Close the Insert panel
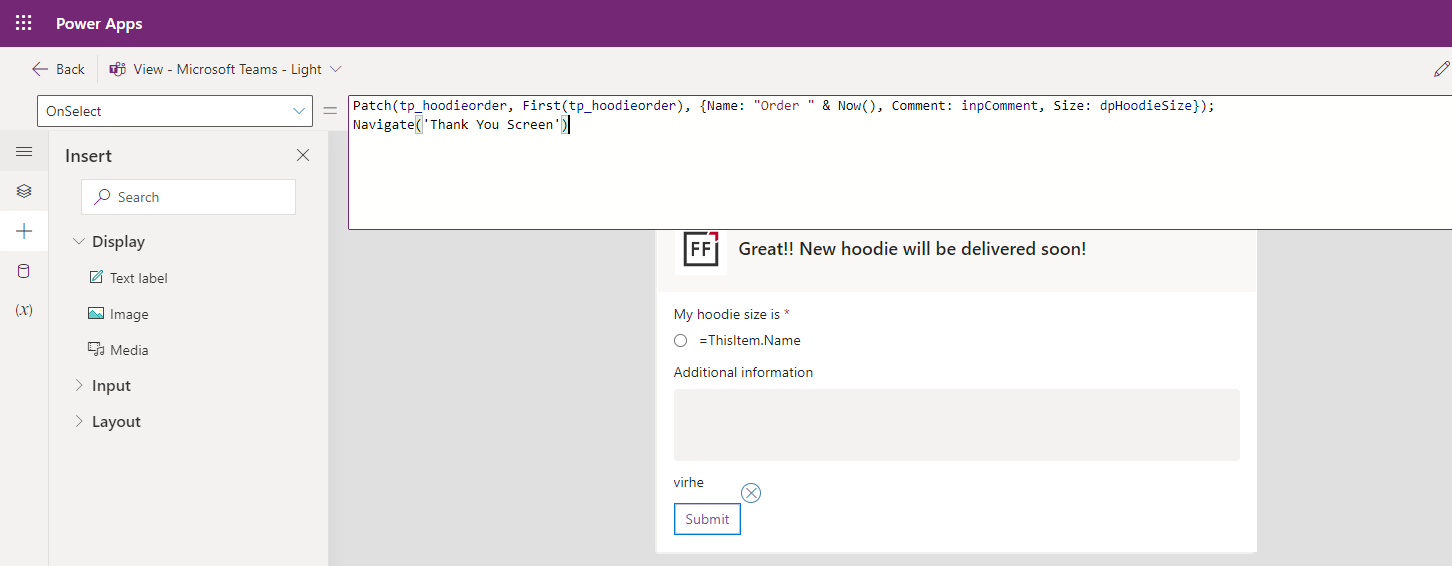Viewport: 1452px width, 566px height. [x=303, y=155]
